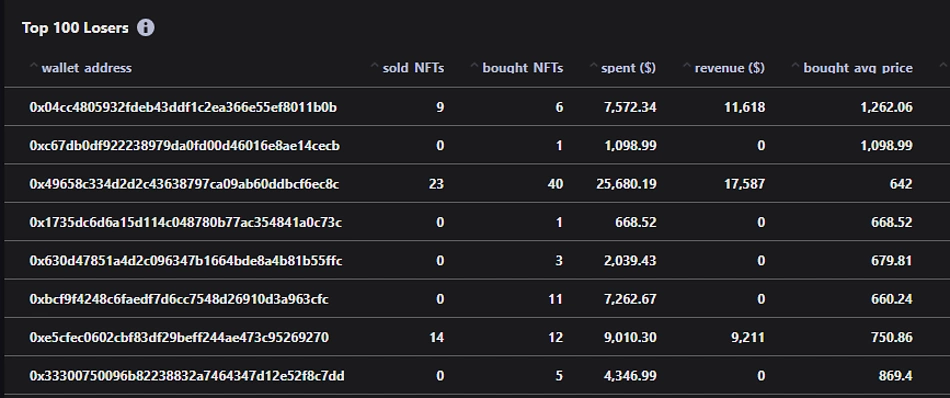This screenshot has height=398, width=950.
Task: Open wallet 0xc67db0df922238979da0fd00d46016e8ae14cecb
Action: coord(184,145)
